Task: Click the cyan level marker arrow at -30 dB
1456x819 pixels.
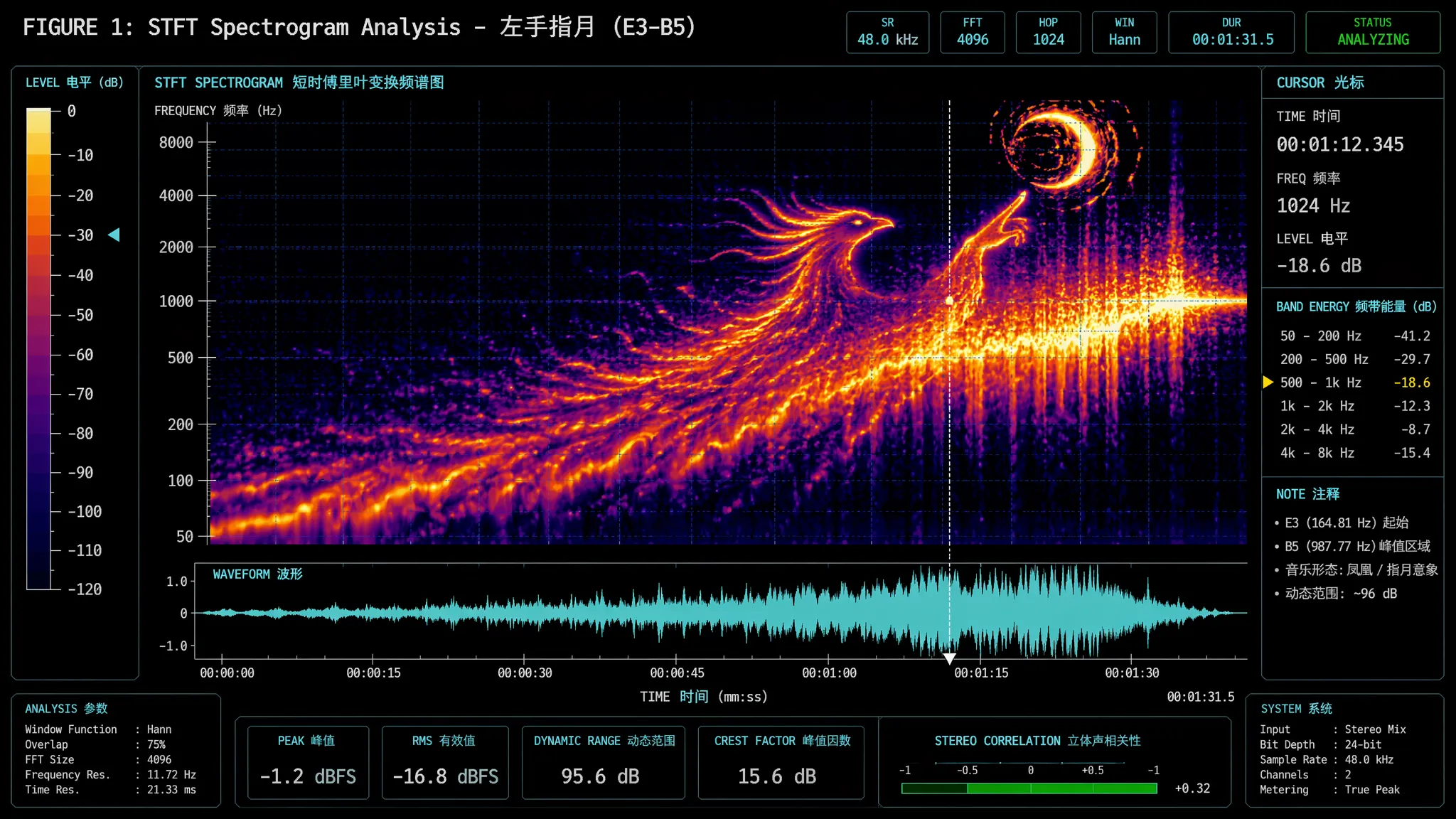Action: [114, 235]
